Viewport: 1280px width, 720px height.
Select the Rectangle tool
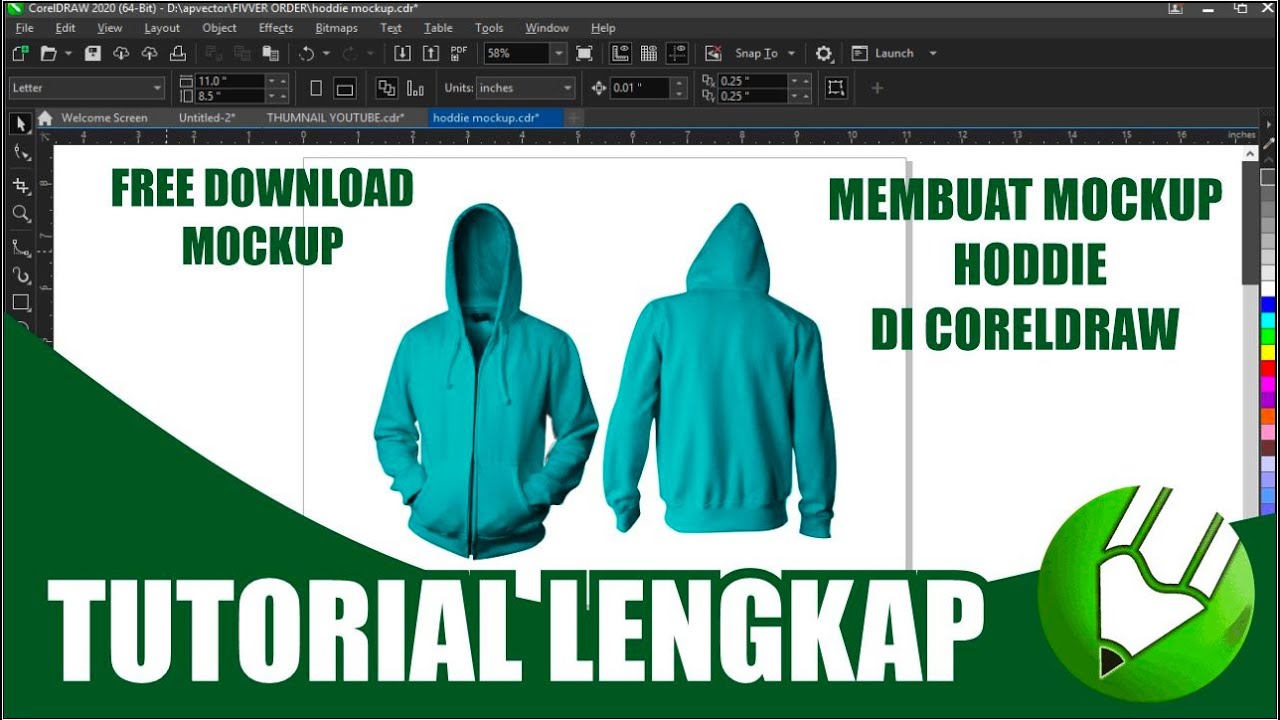(x=20, y=302)
